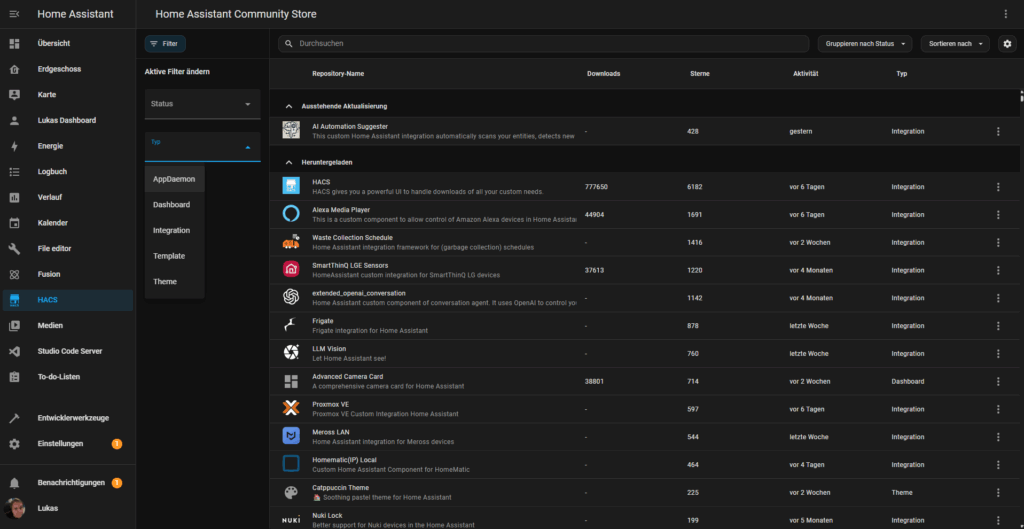Open the Verlauf chart icon
1024x529 pixels.
14,197
